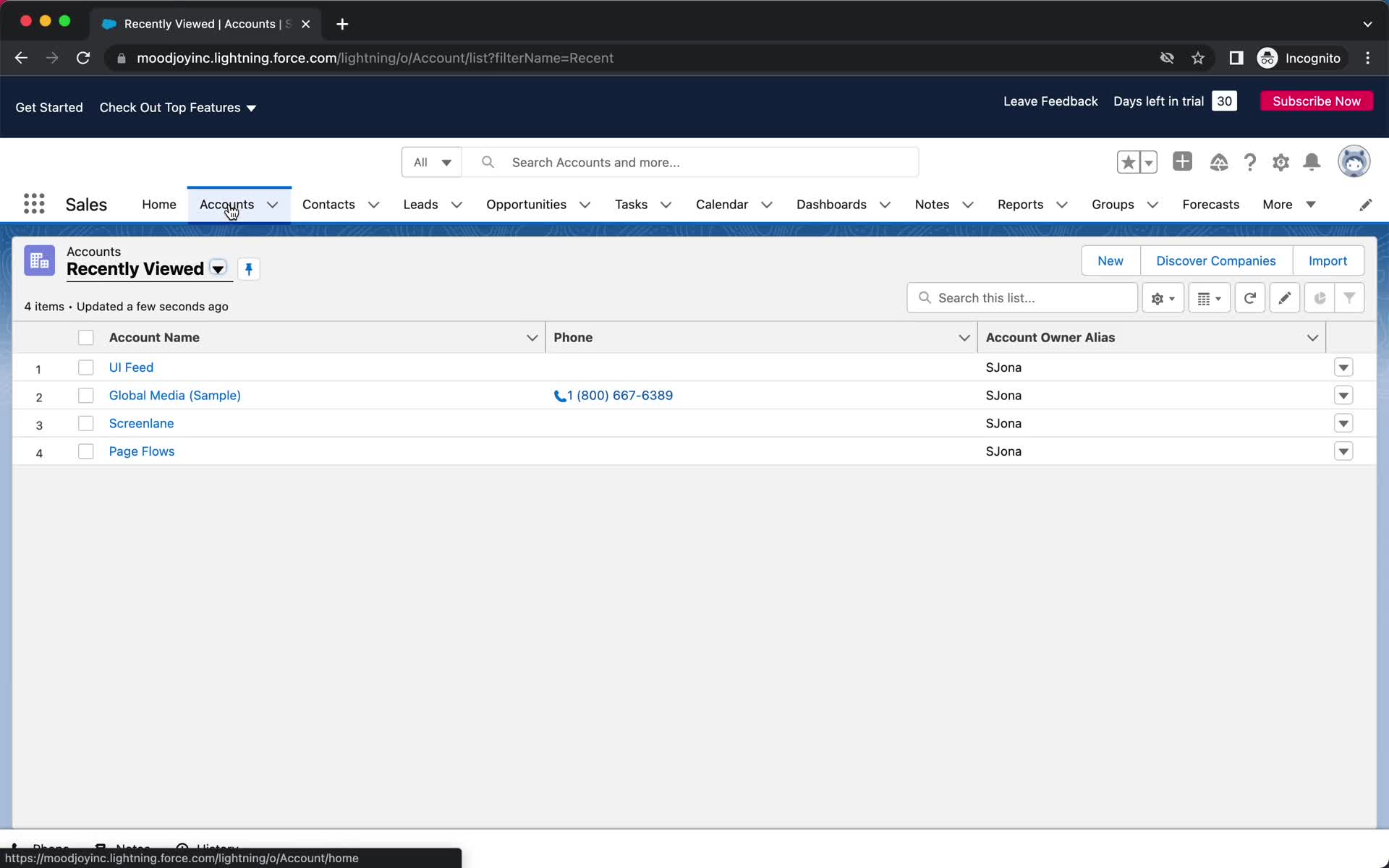1389x868 pixels.
Task: Open the filters funnel icon
Action: [1349, 298]
